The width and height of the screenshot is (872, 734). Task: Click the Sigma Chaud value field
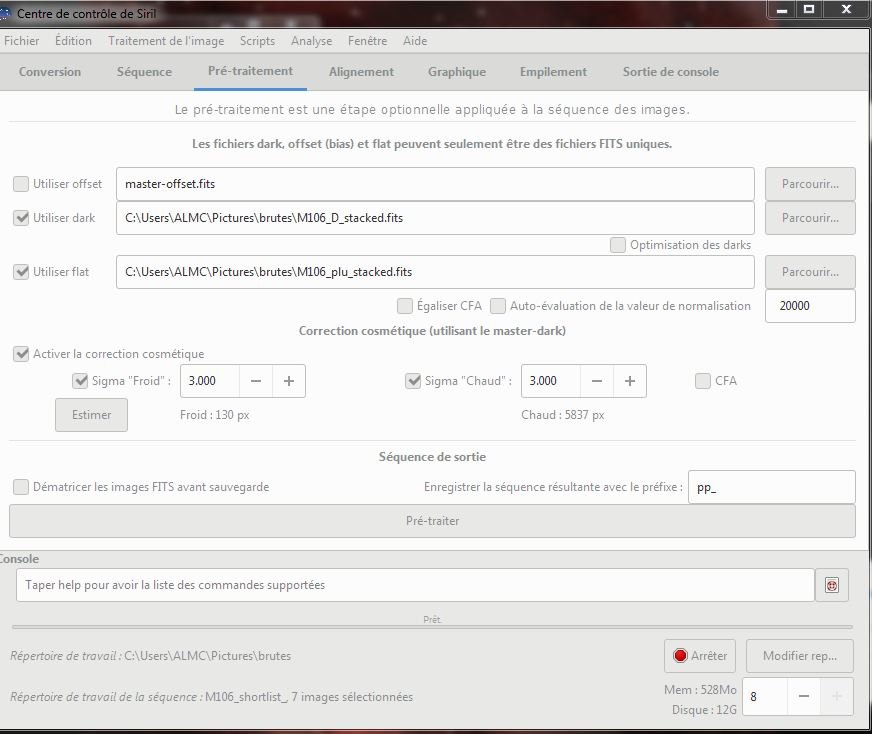(x=551, y=381)
